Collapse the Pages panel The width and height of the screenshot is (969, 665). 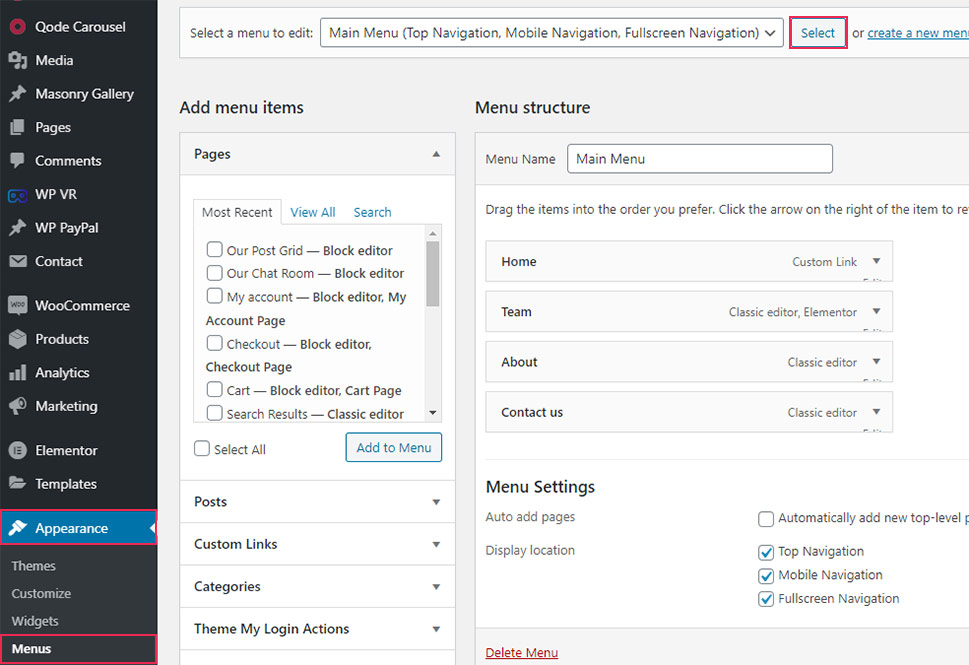[x=436, y=154]
